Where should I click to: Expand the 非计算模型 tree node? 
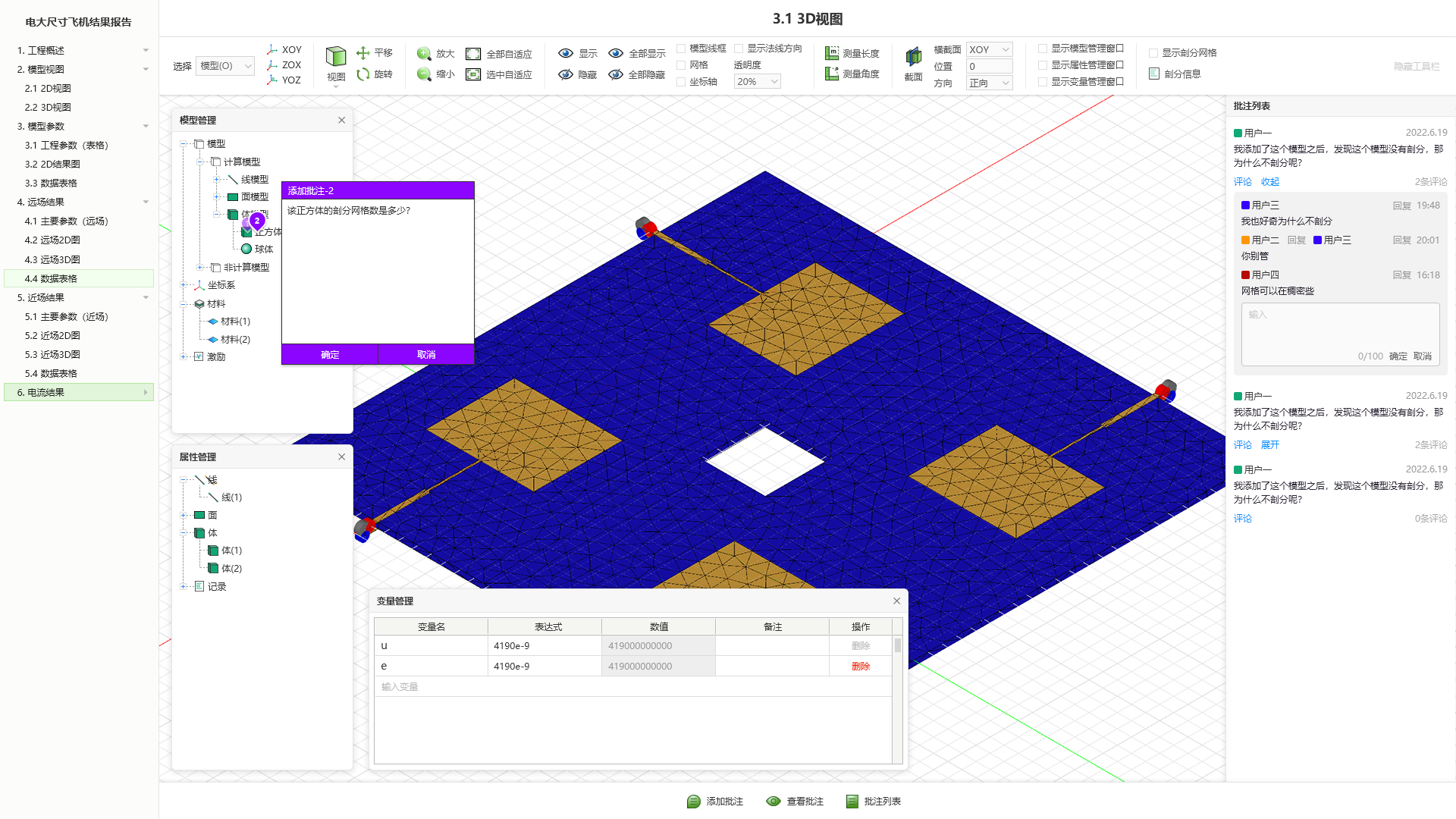click(200, 268)
